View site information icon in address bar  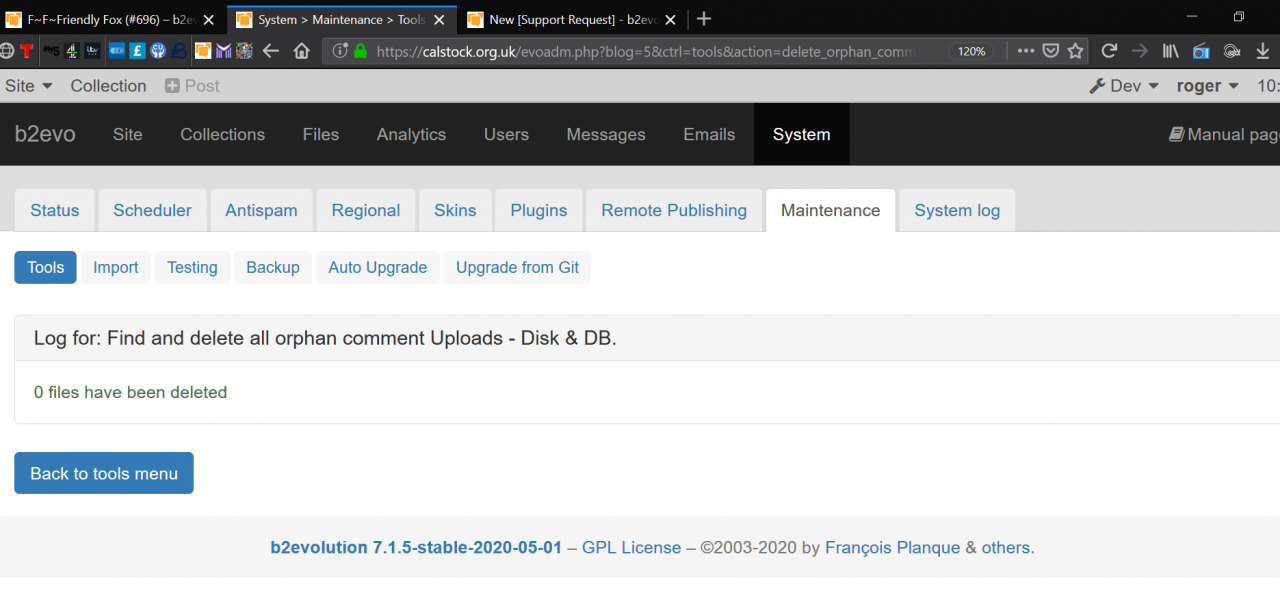point(339,51)
